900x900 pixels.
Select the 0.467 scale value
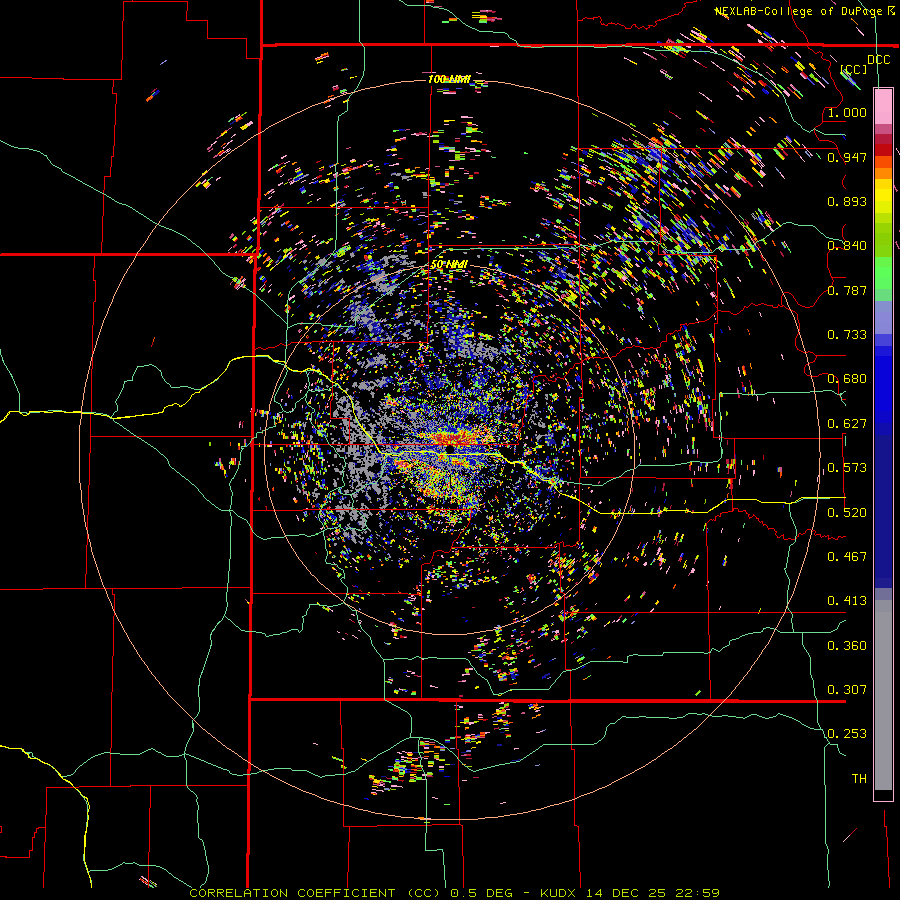(x=847, y=557)
